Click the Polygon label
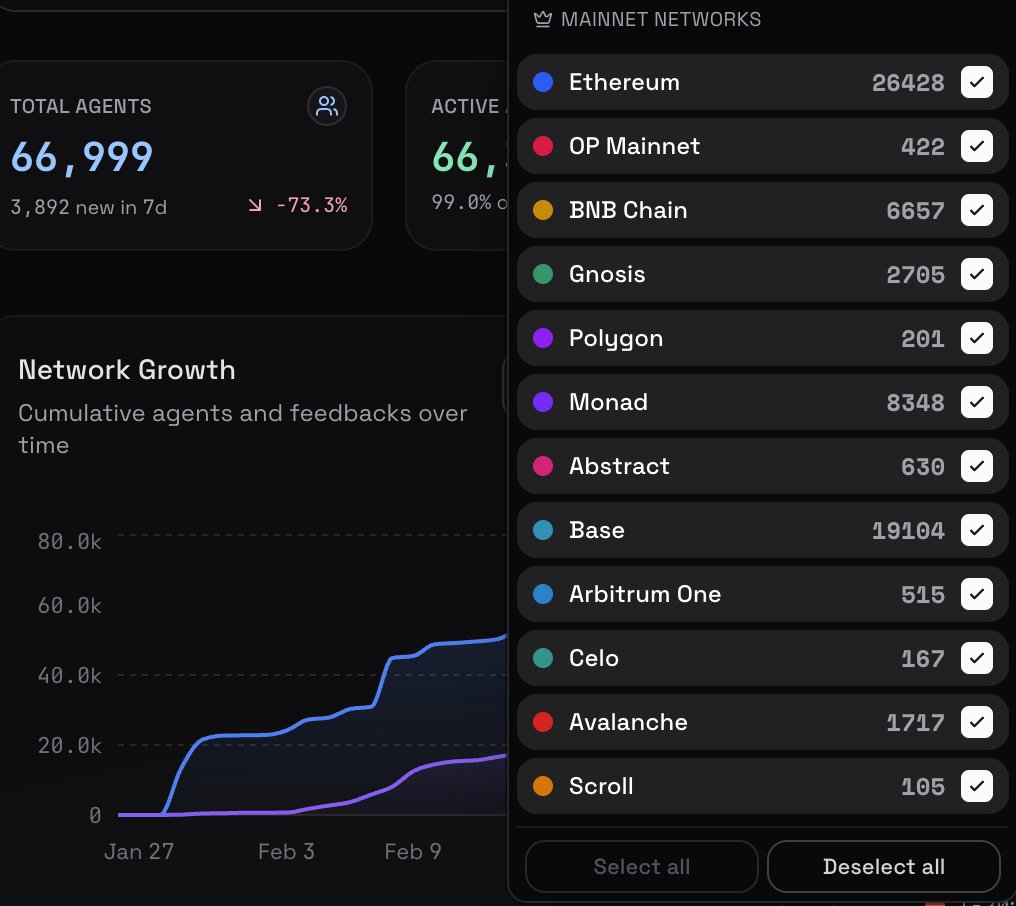 point(616,338)
